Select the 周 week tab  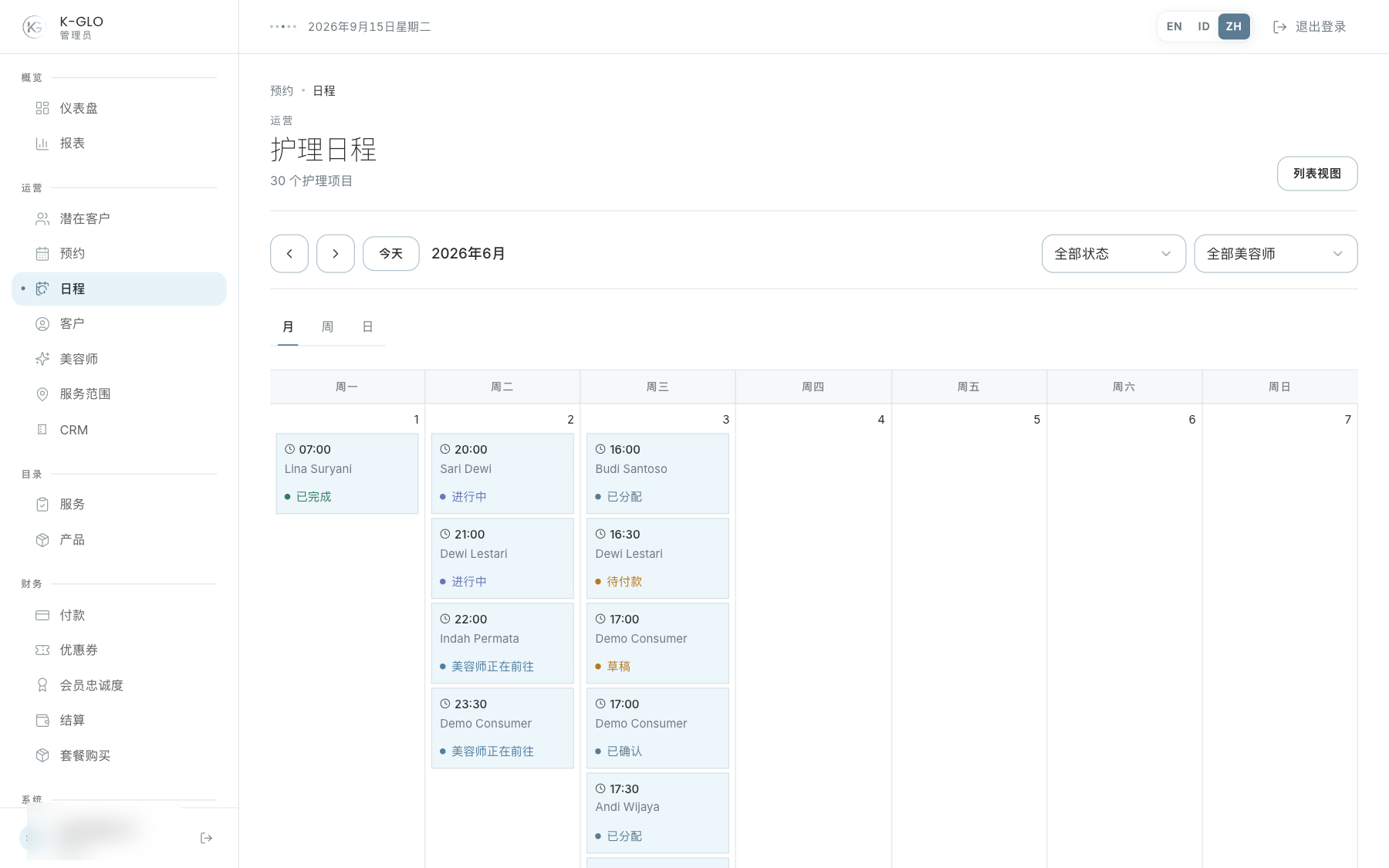tap(327, 327)
